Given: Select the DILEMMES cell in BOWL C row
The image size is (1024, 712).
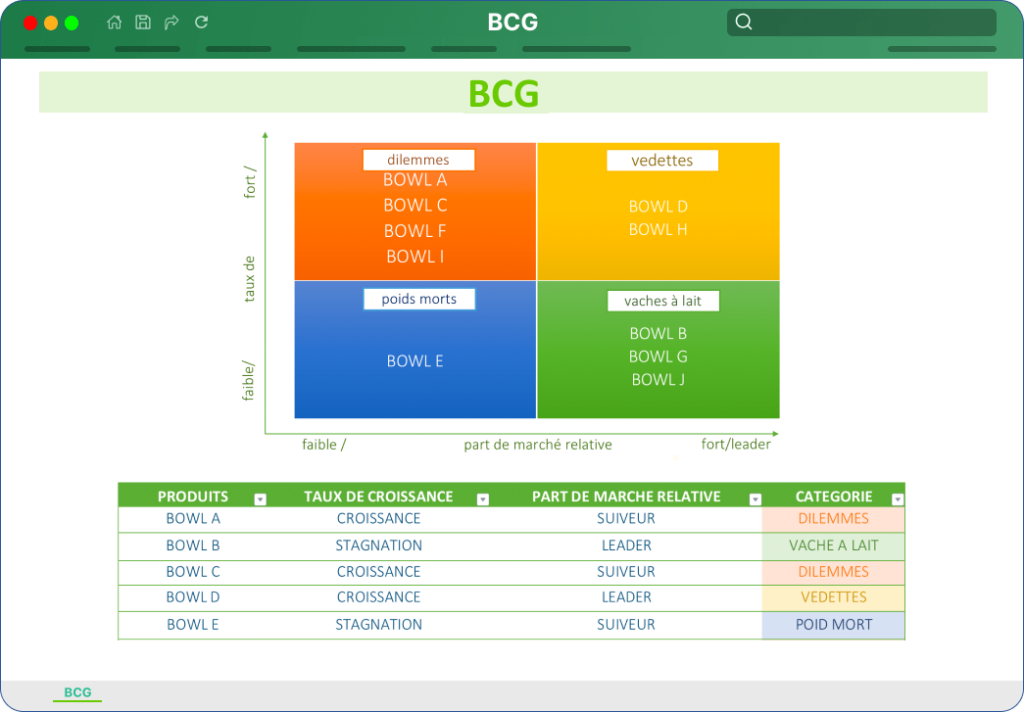Looking at the screenshot, I should point(833,572).
